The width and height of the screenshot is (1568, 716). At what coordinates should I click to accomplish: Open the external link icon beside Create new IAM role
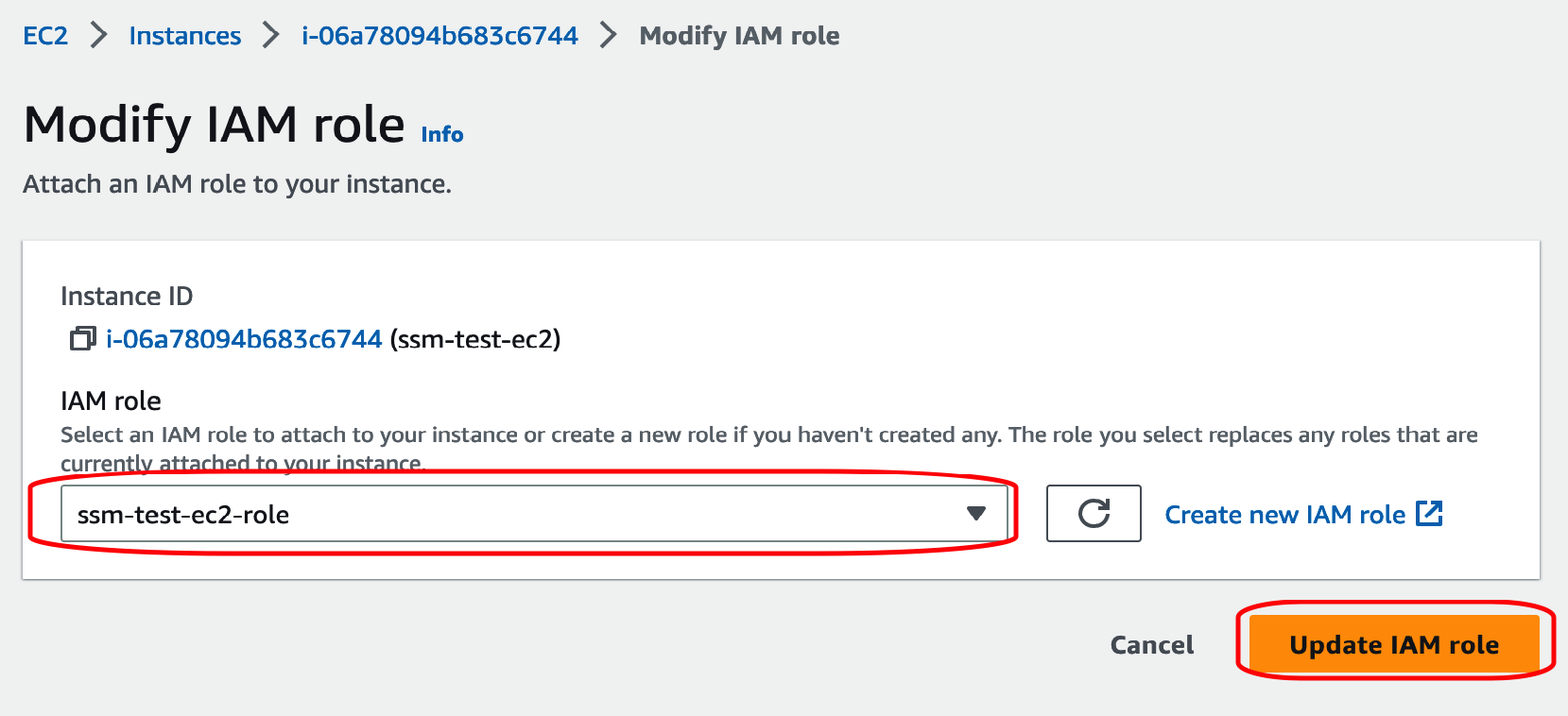[x=1429, y=514]
